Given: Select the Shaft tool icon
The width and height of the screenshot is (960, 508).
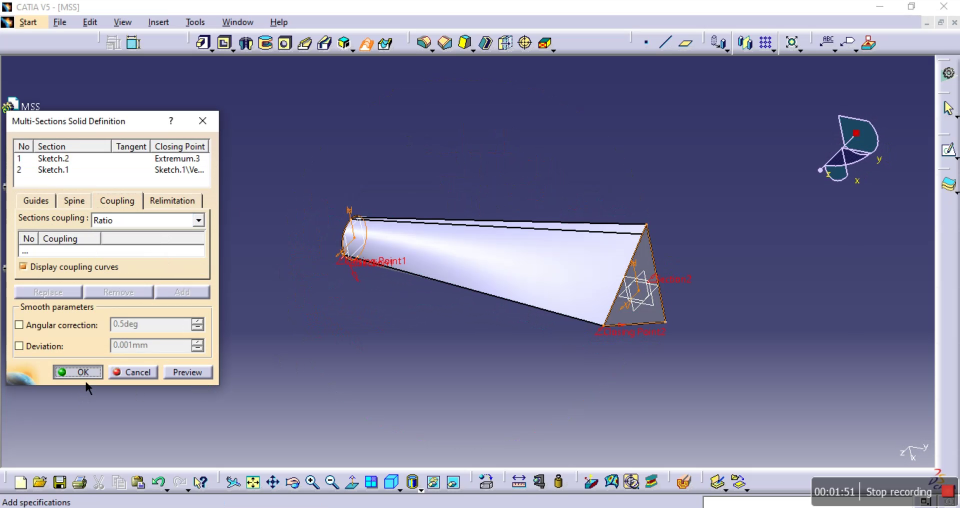Looking at the screenshot, I should [246, 43].
